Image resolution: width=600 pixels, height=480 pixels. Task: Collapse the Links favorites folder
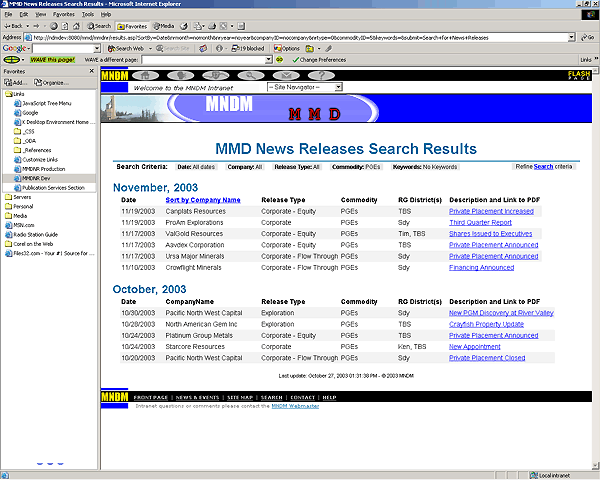tap(15, 94)
